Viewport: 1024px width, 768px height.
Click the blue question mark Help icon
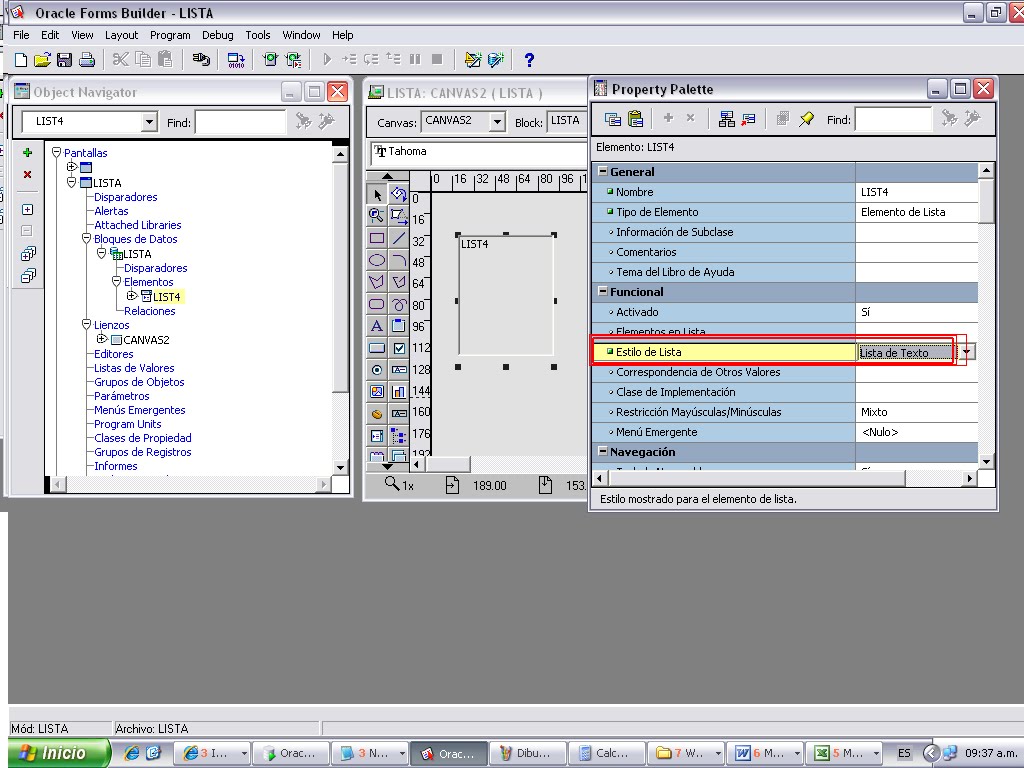point(529,60)
